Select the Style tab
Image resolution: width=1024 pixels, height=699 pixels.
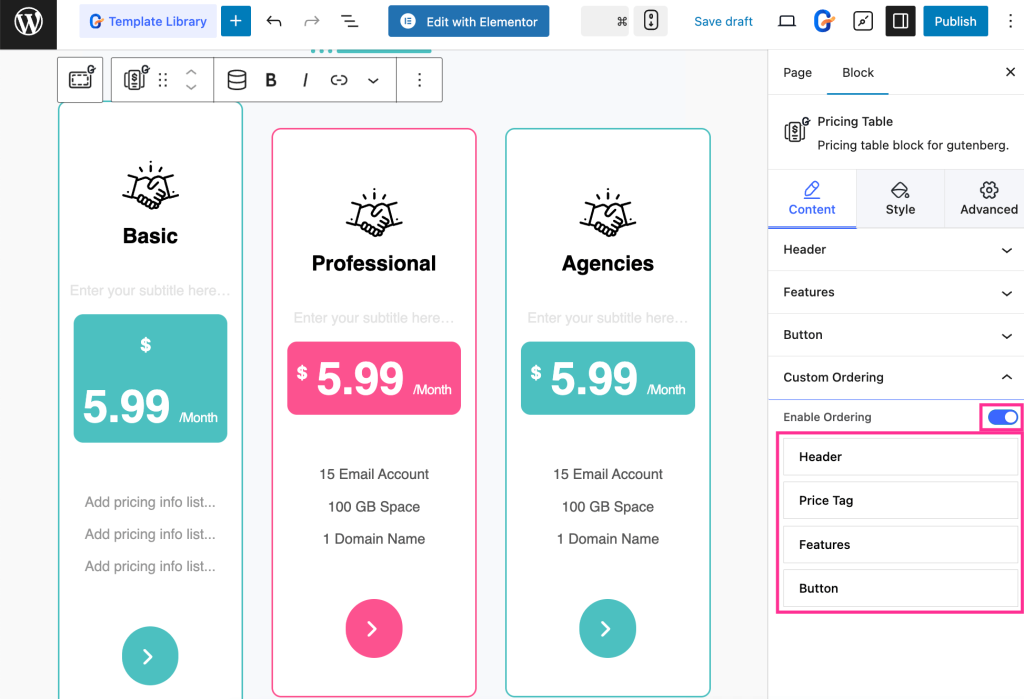[x=900, y=199]
